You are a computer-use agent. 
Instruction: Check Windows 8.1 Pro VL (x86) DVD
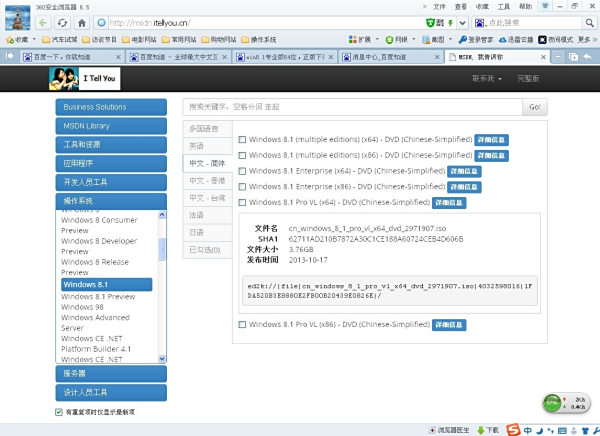(242, 324)
